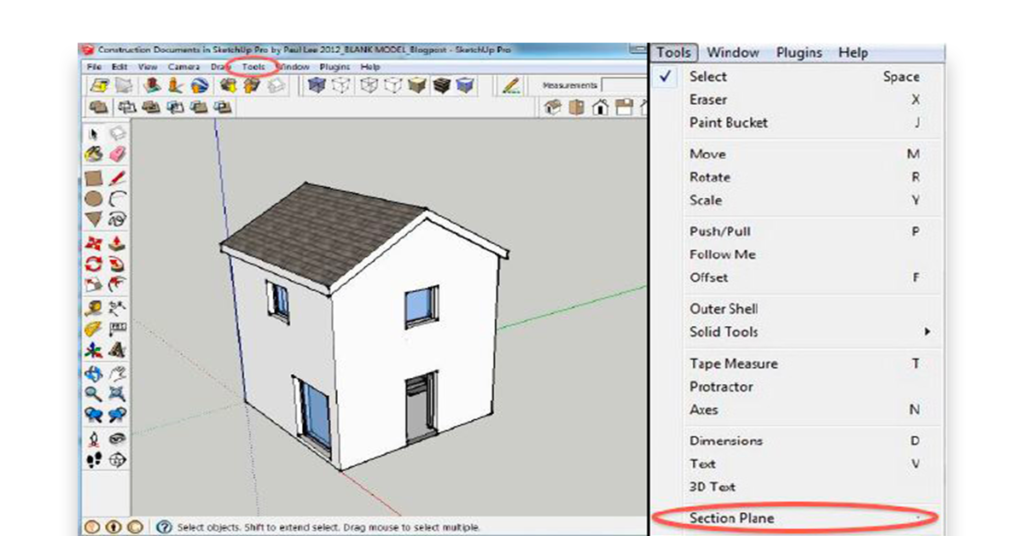Activate the Axes tool icon
The height and width of the screenshot is (536, 1024).
pos(93,351)
